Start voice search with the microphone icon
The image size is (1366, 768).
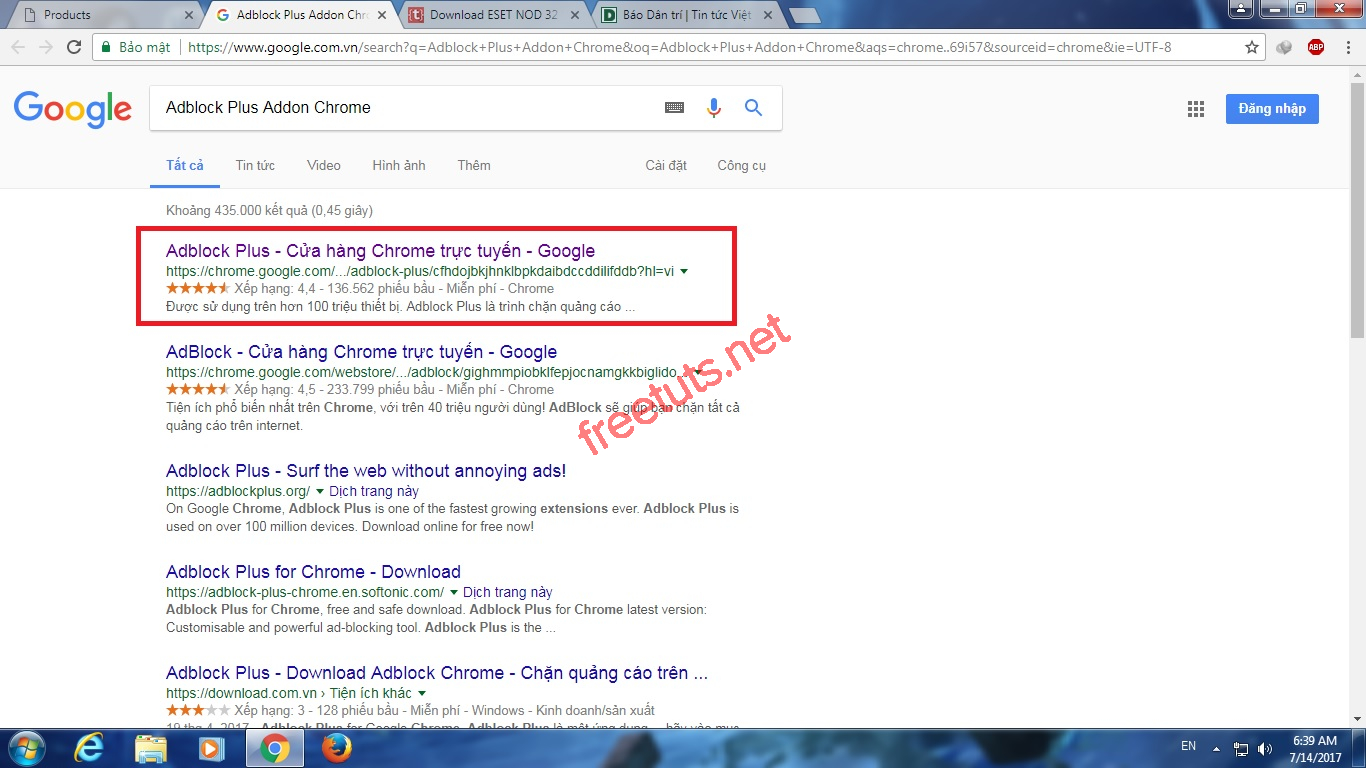point(714,108)
